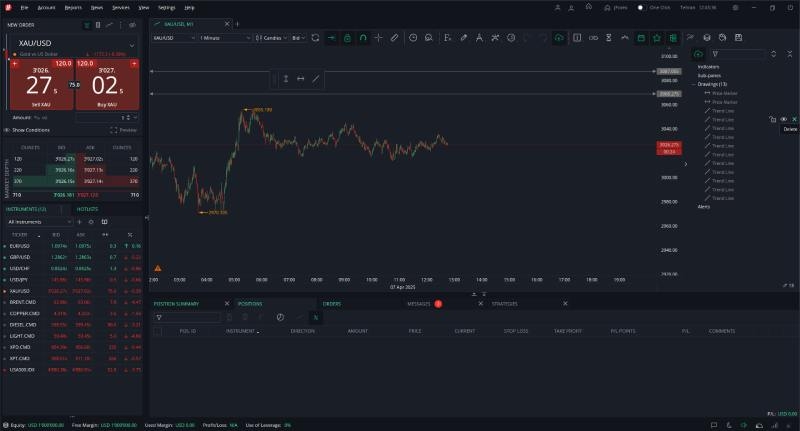Select horizontal line tool in floating toolbar

pyautogui.click(x=301, y=79)
